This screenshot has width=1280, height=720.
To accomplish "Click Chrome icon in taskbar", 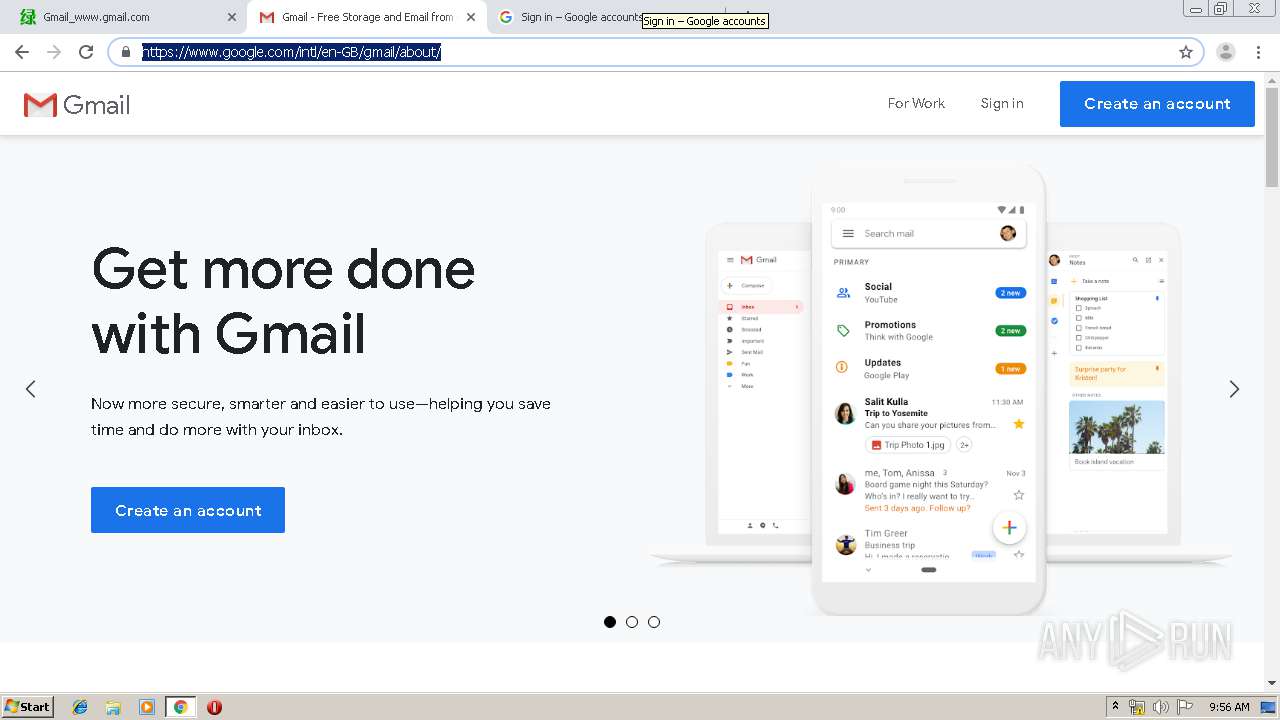I will click(x=180, y=707).
